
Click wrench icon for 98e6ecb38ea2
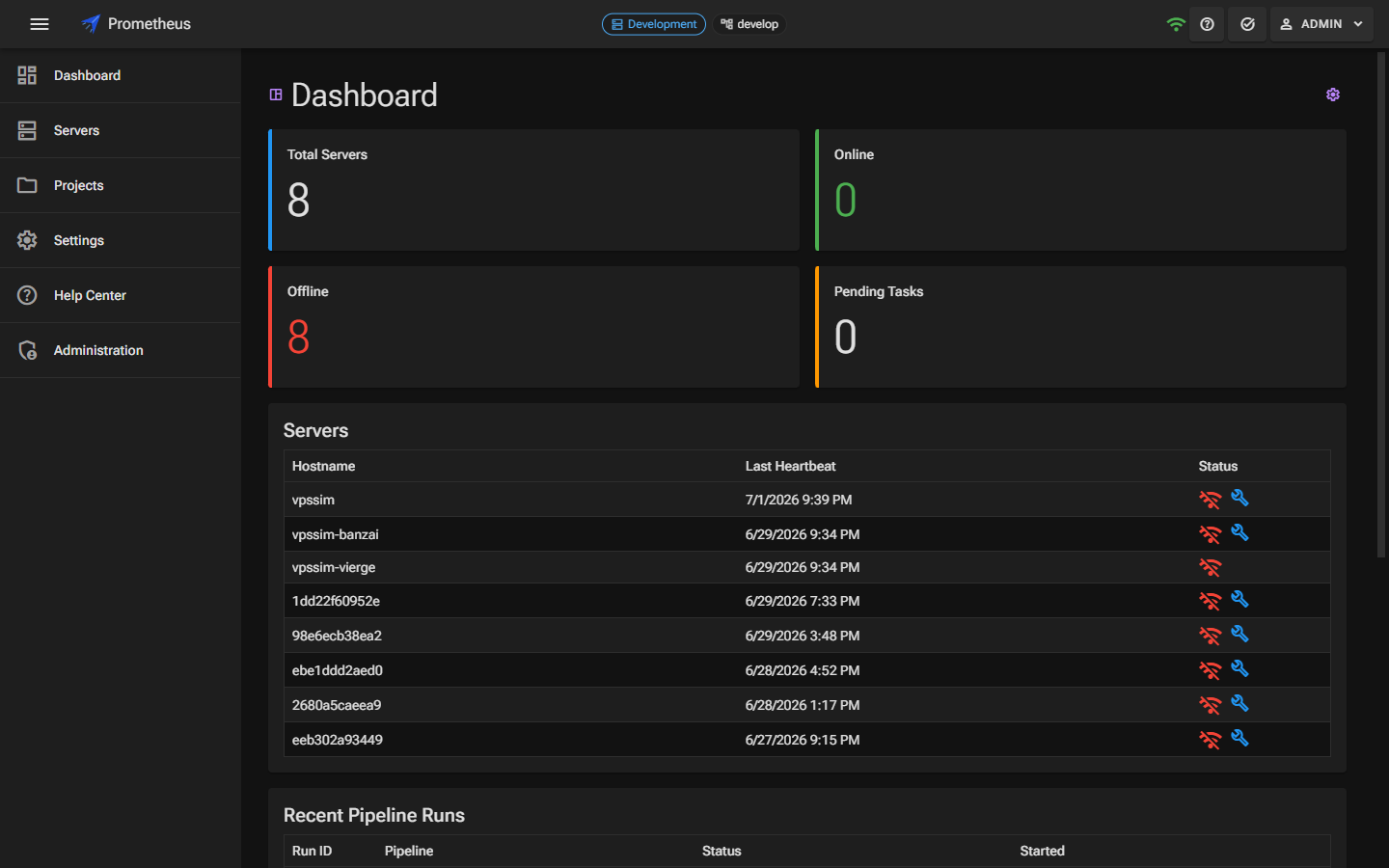(1239, 634)
